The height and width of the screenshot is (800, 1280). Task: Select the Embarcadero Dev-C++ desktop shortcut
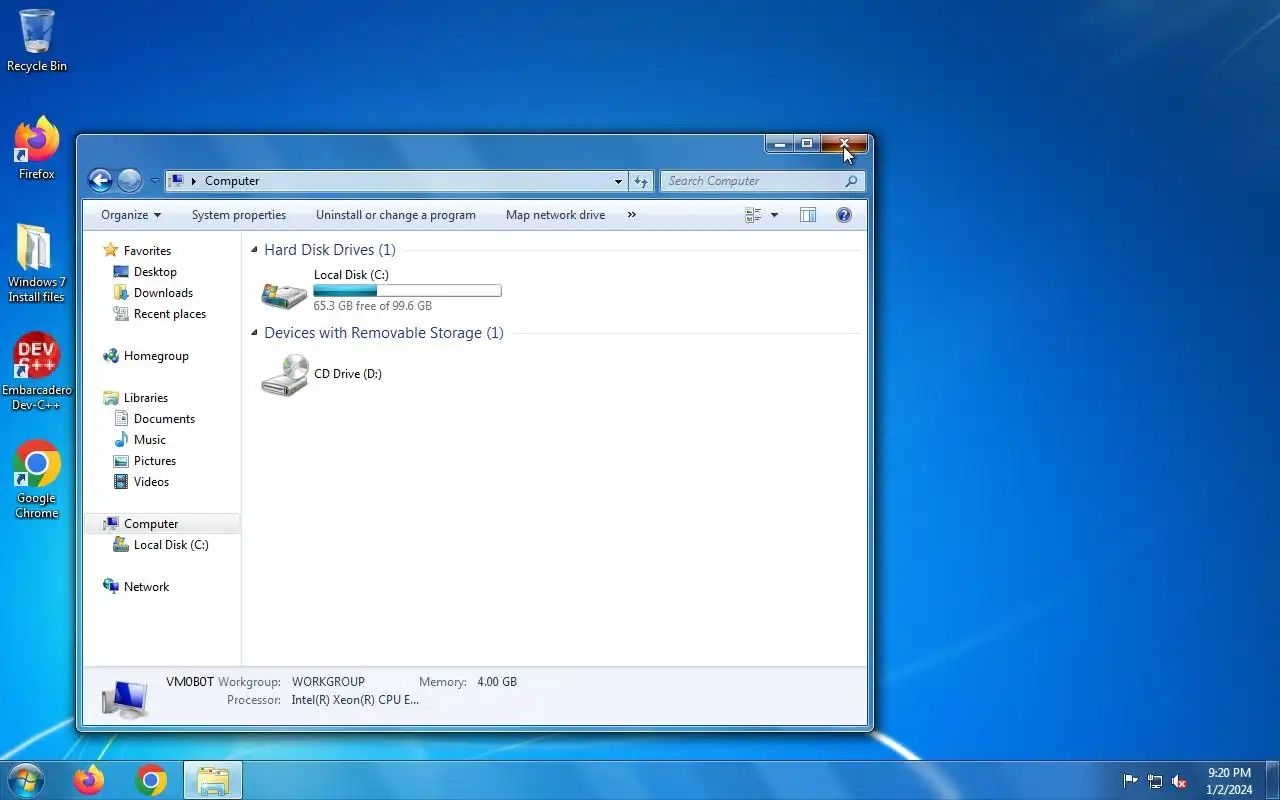[x=37, y=371]
